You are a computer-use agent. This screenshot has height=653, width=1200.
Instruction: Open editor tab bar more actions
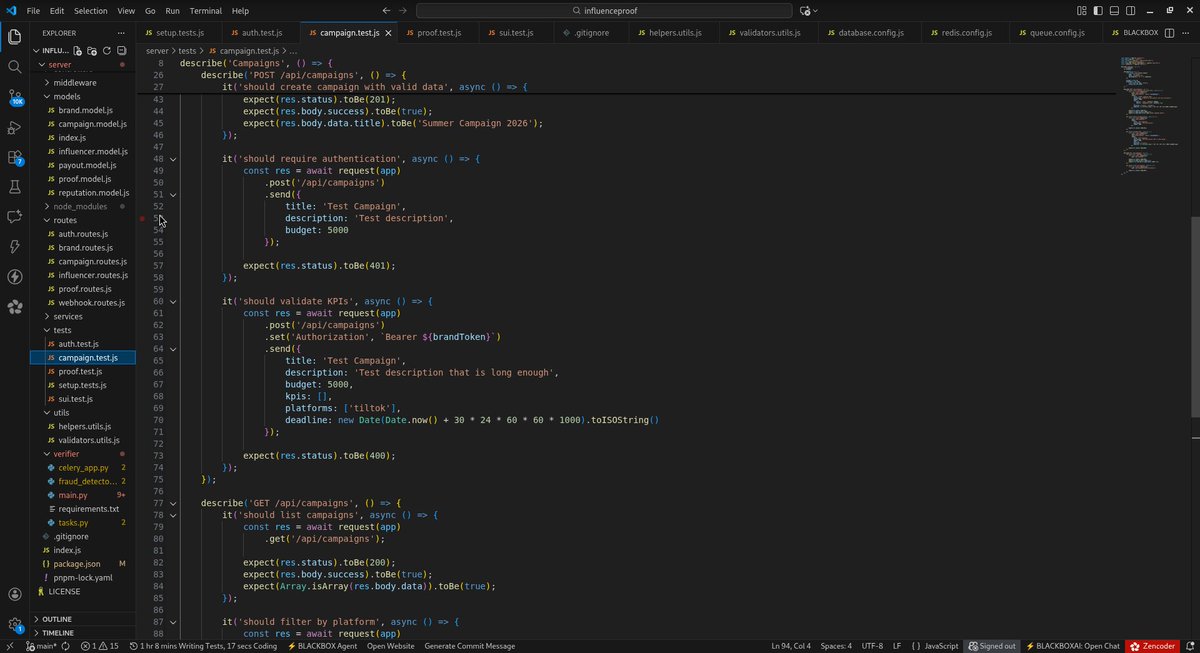(x=1186, y=33)
